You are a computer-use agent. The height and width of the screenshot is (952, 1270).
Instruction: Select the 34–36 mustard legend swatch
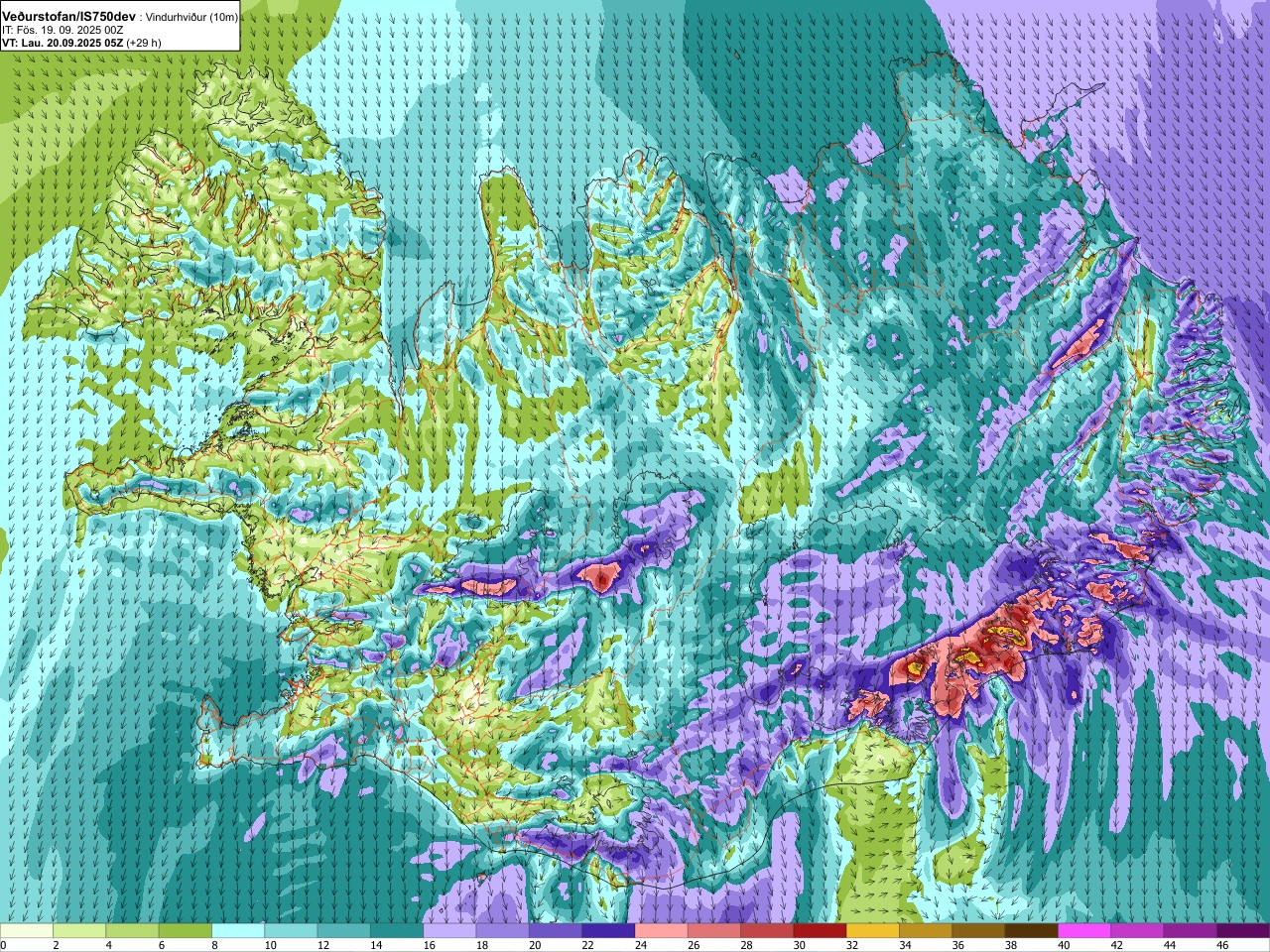point(926,931)
